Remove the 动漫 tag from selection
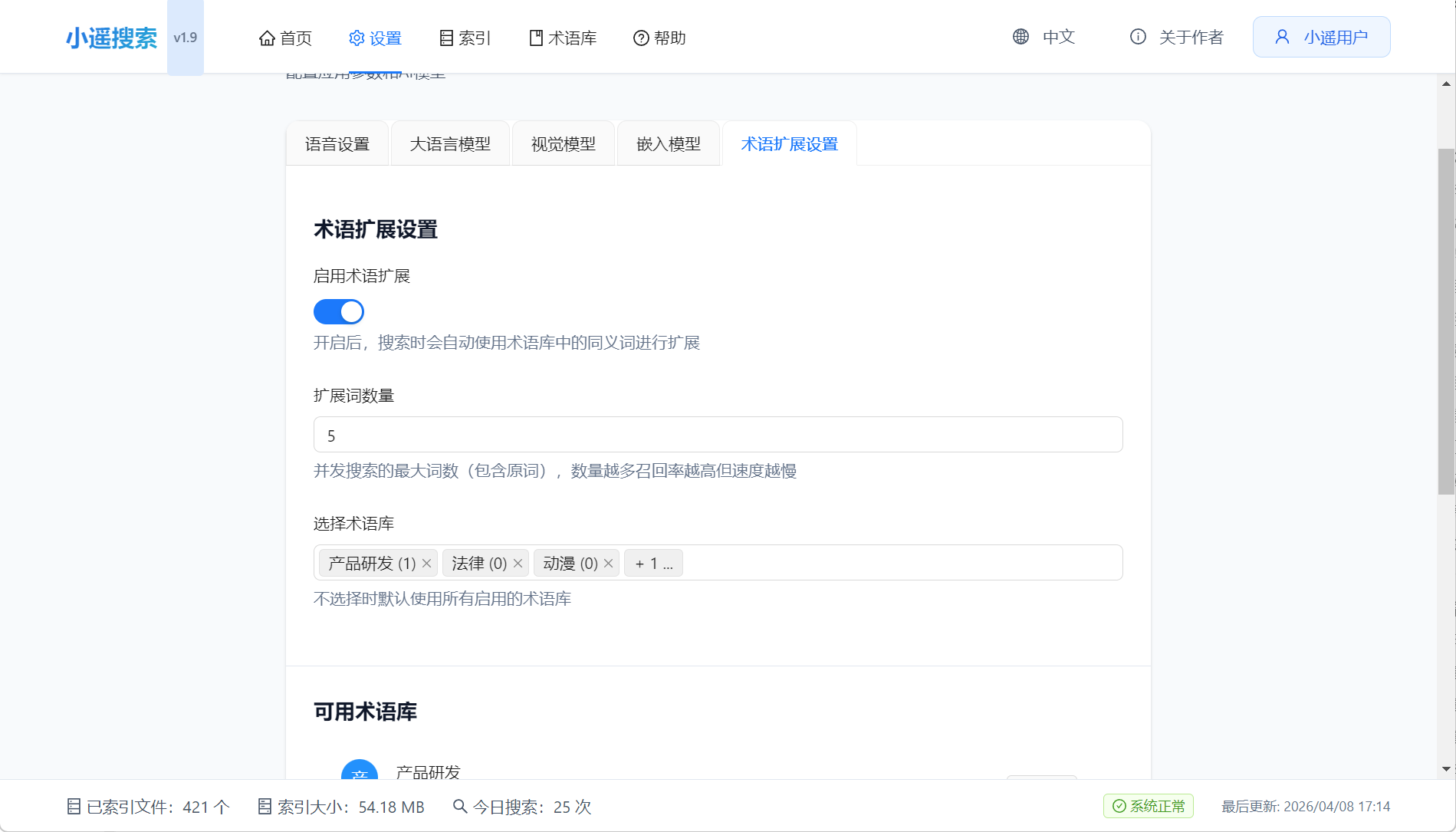Screen dimensions: 1456x832 [x=608, y=564]
